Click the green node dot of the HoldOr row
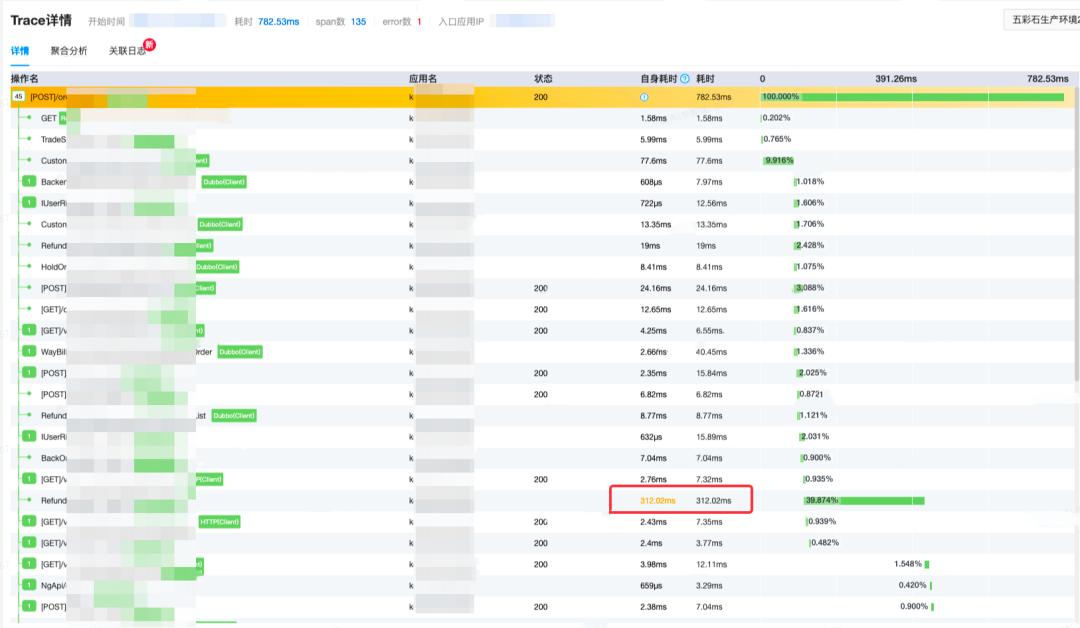Image resolution: width=1080 pixels, height=628 pixels. pyautogui.click(x=29, y=266)
